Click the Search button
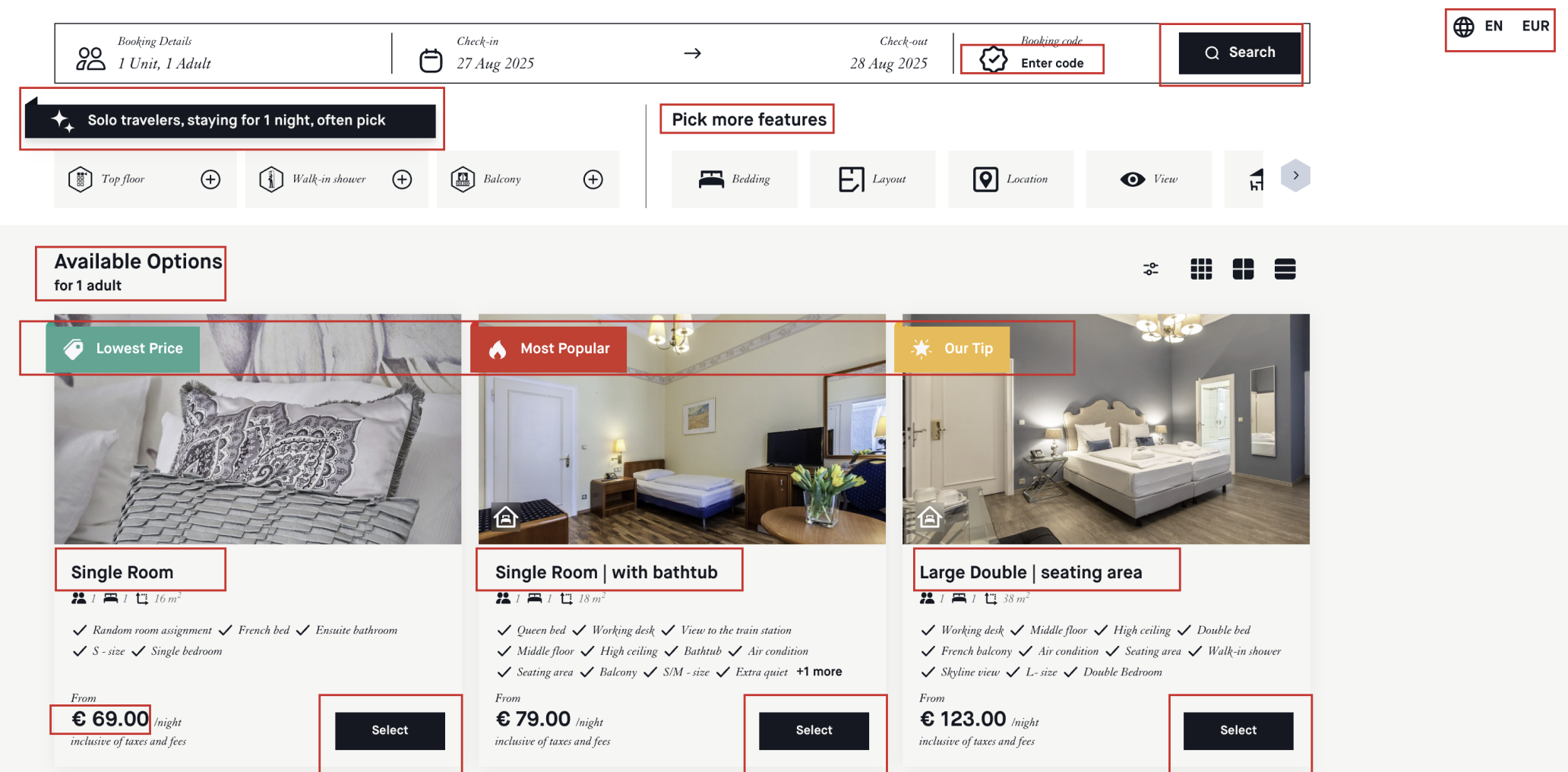 pyautogui.click(x=1240, y=52)
